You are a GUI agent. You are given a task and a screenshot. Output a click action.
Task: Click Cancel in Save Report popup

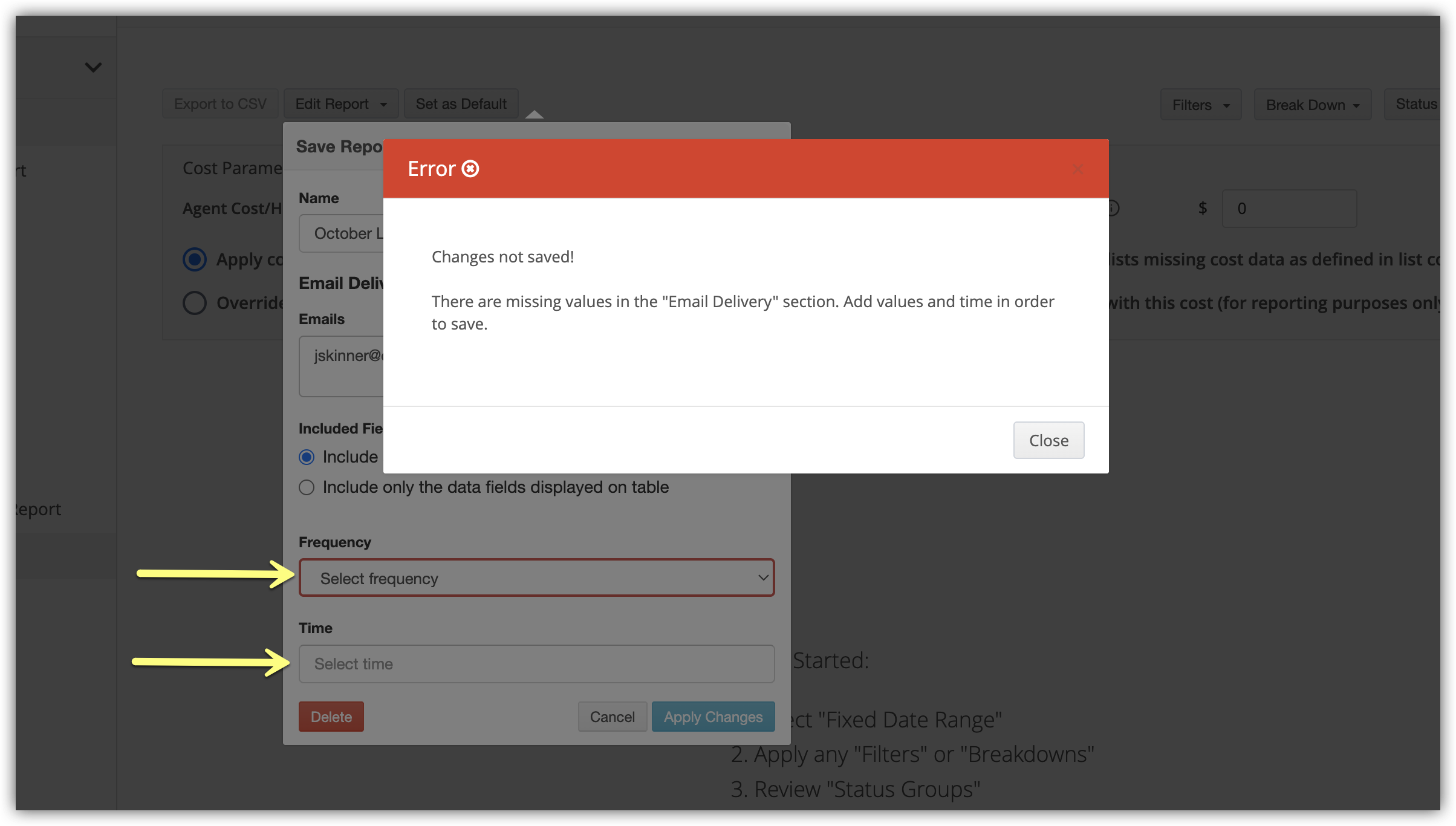pos(612,717)
